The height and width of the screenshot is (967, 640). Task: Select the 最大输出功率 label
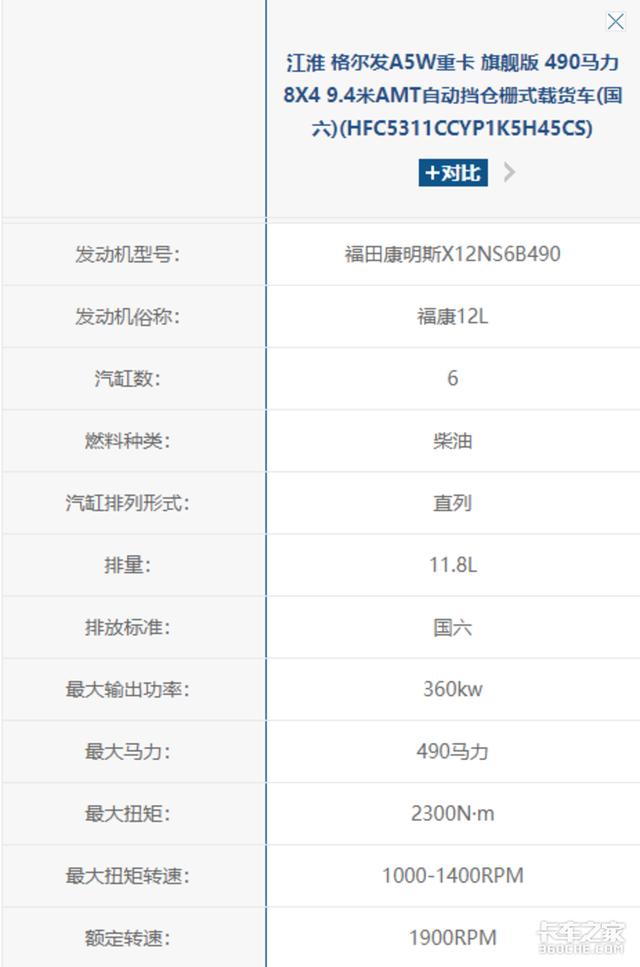pos(128,689)
